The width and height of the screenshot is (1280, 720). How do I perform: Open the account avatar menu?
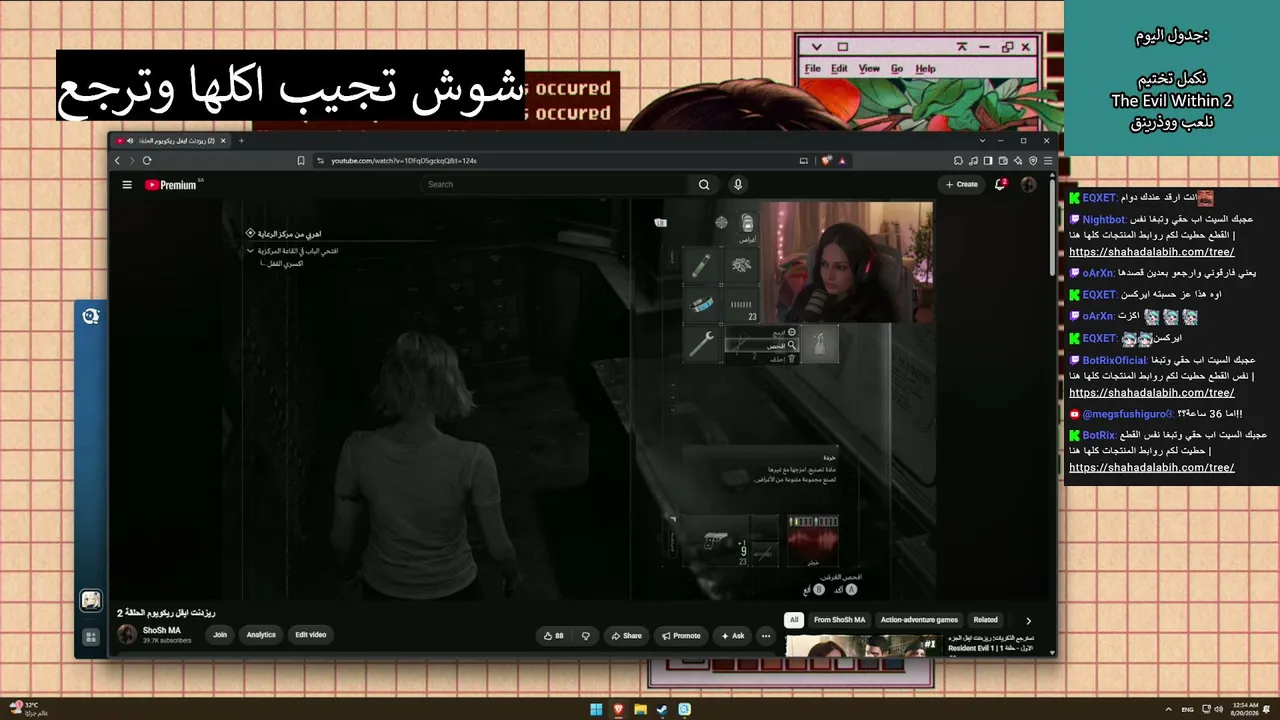1028,184
